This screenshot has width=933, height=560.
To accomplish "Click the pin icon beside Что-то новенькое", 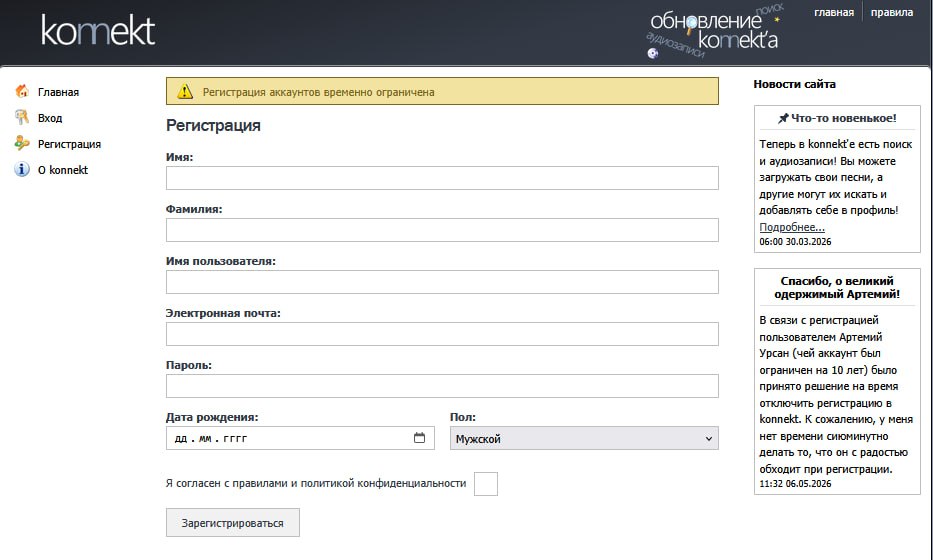I will click(x=783, y=118).
